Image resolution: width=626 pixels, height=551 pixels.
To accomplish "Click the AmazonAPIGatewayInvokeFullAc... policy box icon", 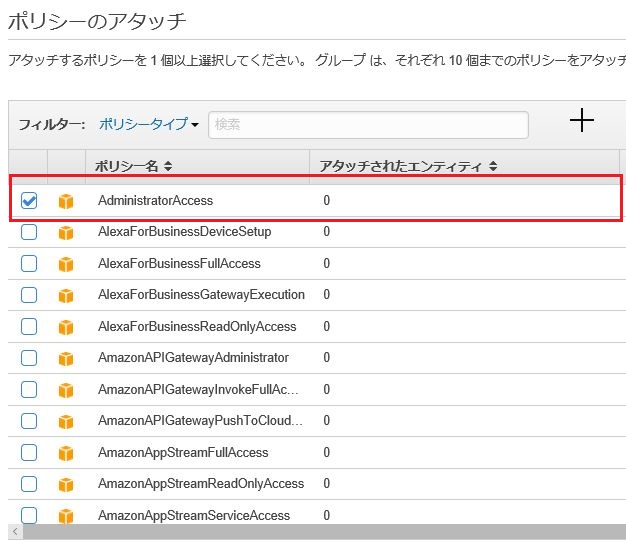I will coord(66,390).
